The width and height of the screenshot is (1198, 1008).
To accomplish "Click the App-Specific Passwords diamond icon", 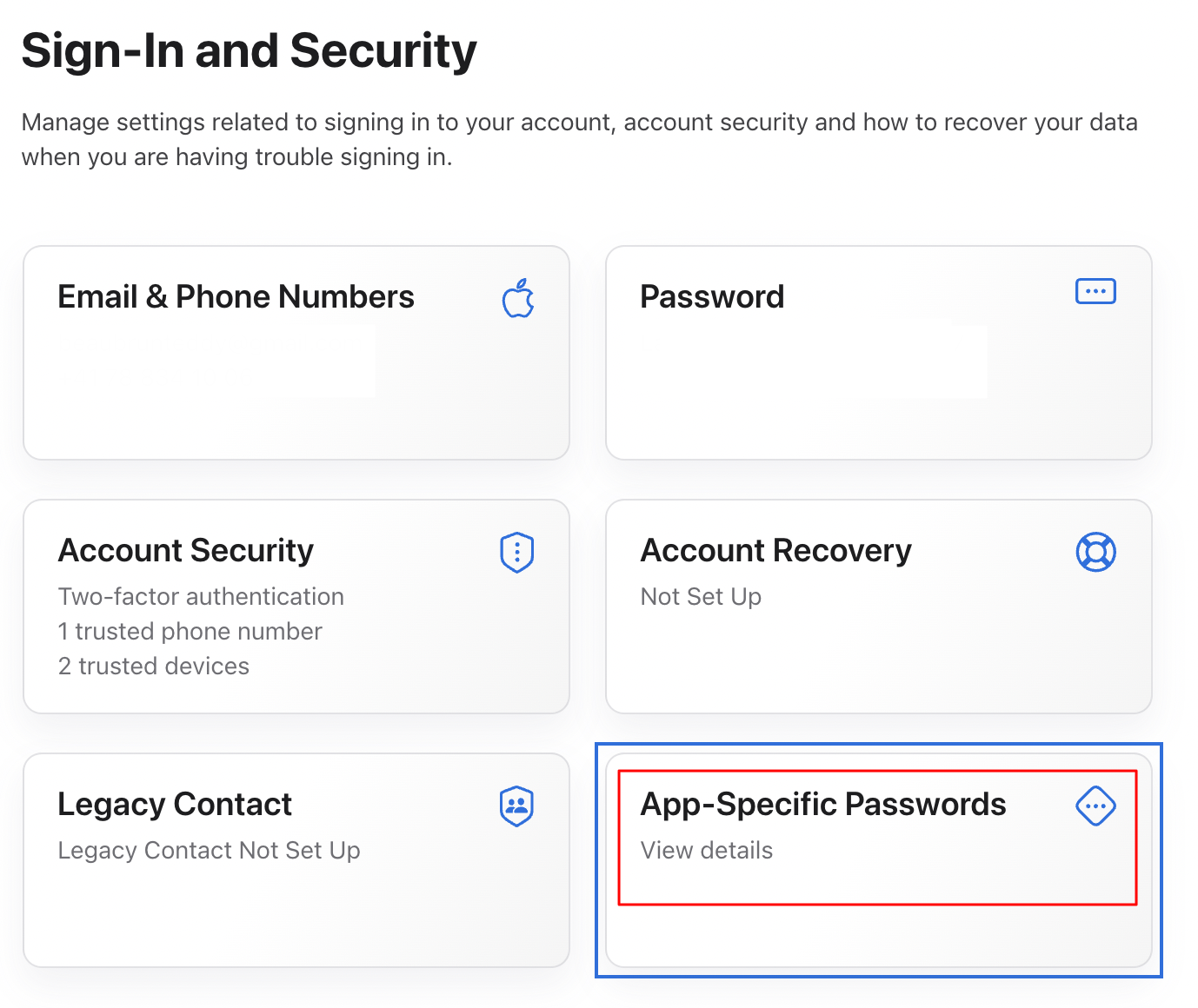I will pyautogui.click(x=1095, y=806).
